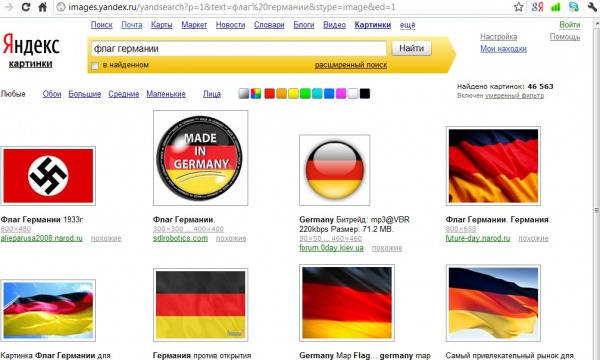The image size is (600, 360).
Task: Click the Yandex extension icon in toolbar
Action: [537, 7]
